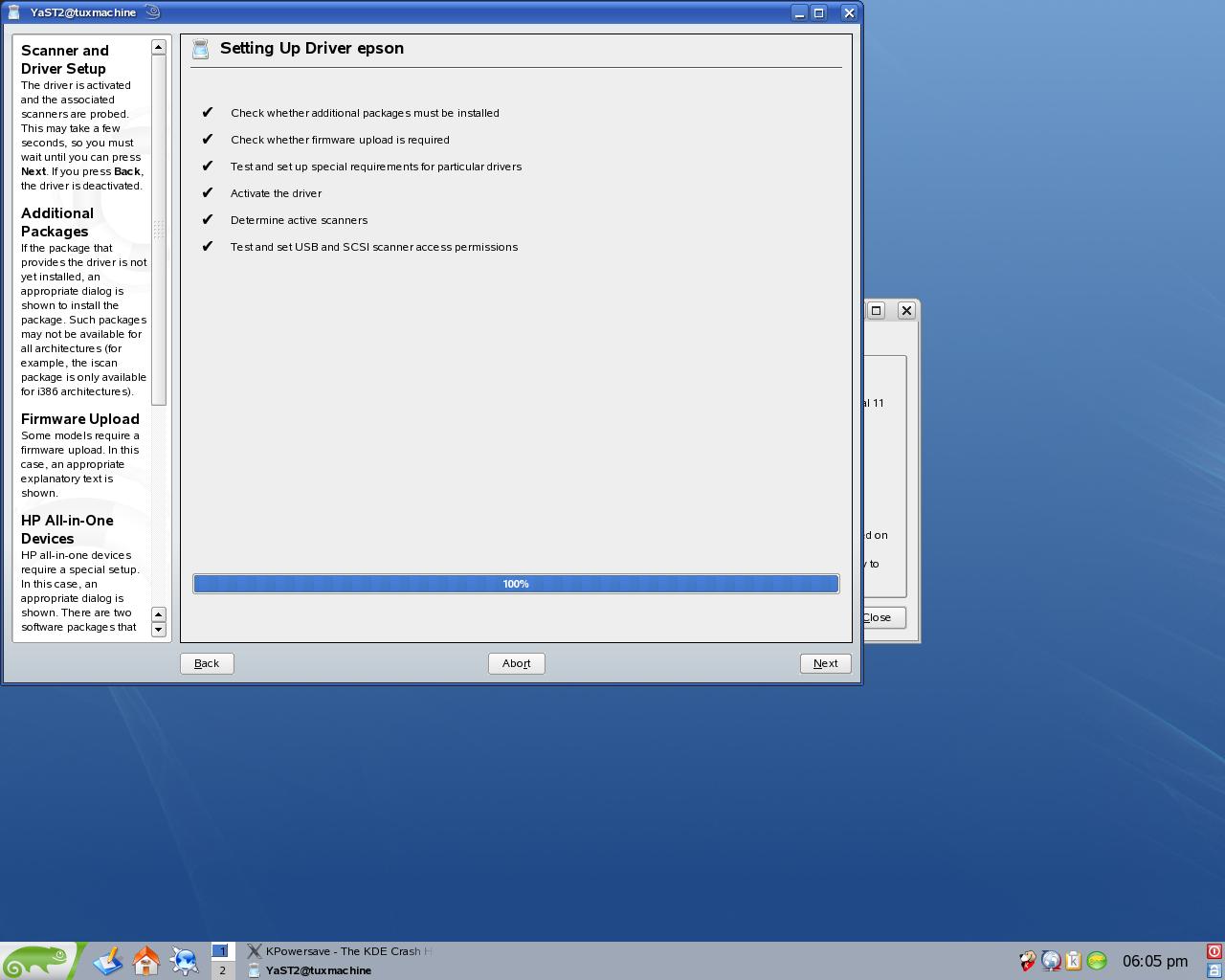This screenshot has width=1225, height=980.
Task: Click 'Test and set up special requirements' step
Action: [376, 167]
